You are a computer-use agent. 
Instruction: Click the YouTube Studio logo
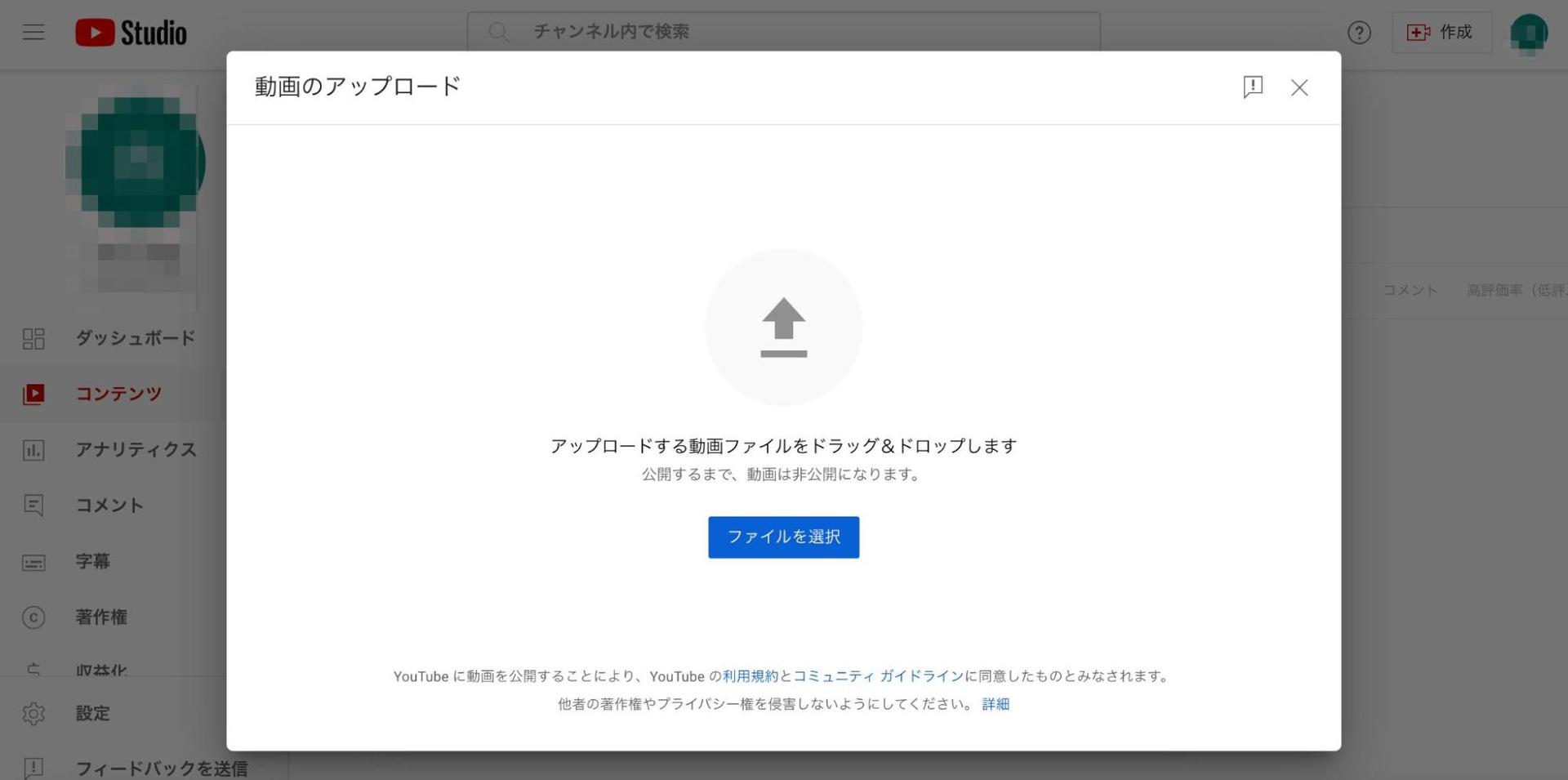pos(131,32)
